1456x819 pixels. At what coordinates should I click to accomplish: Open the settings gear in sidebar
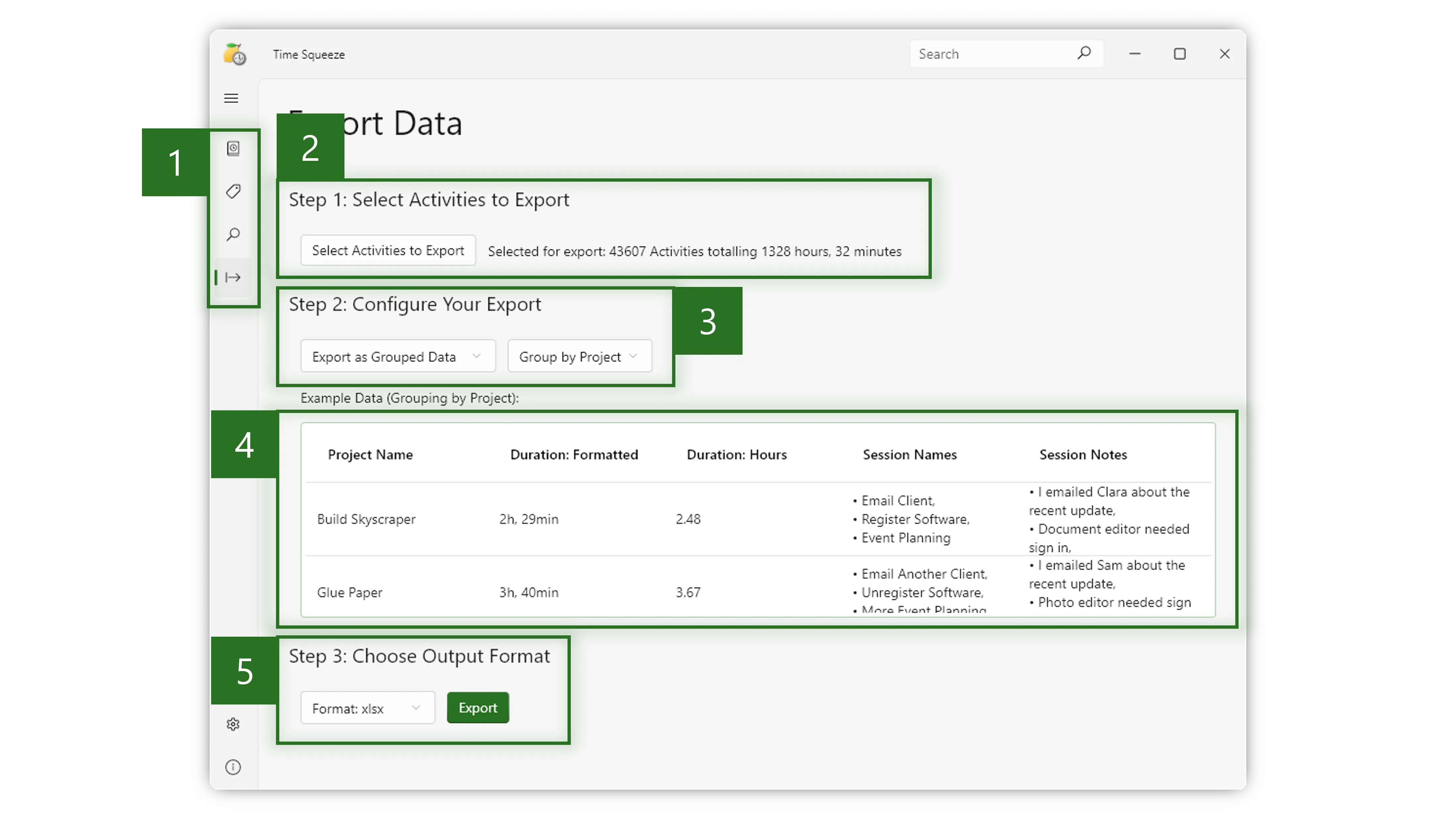click(233, 724)
